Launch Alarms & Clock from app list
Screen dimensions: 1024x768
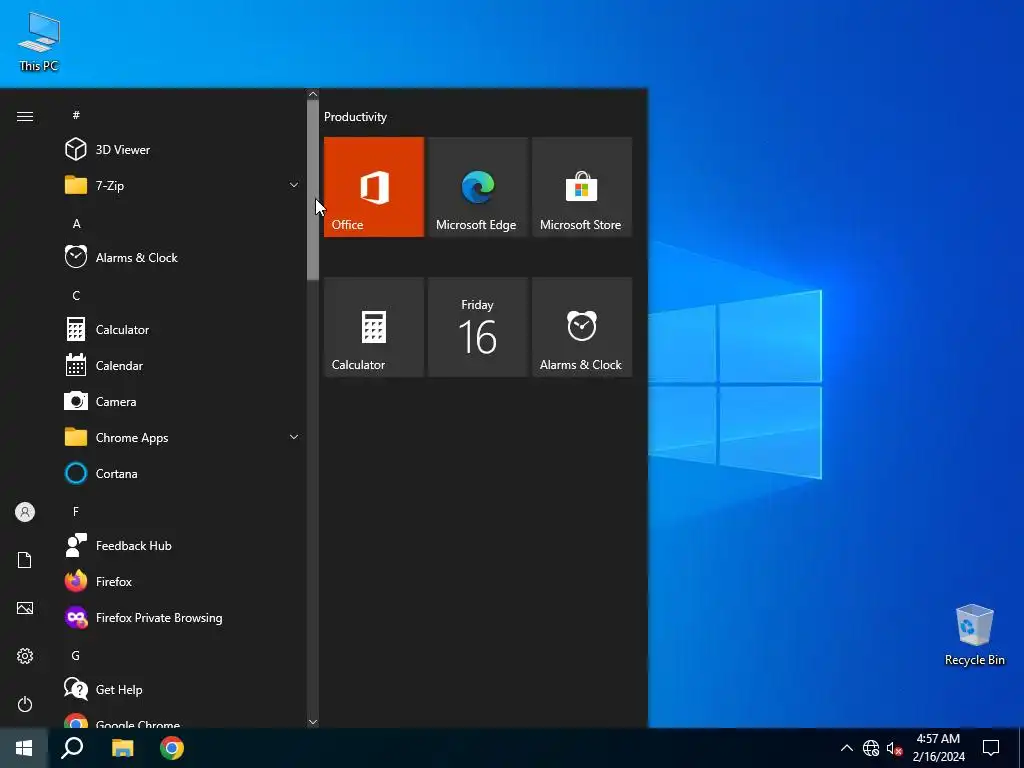180,257
